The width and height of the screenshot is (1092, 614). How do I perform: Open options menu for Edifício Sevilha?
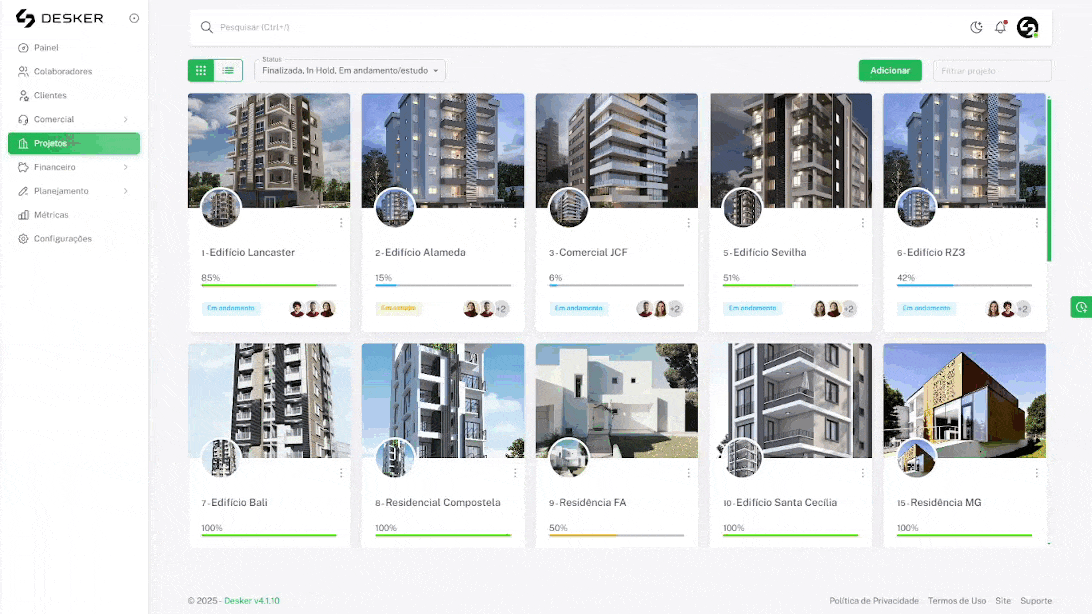click(x=862, y=223)
